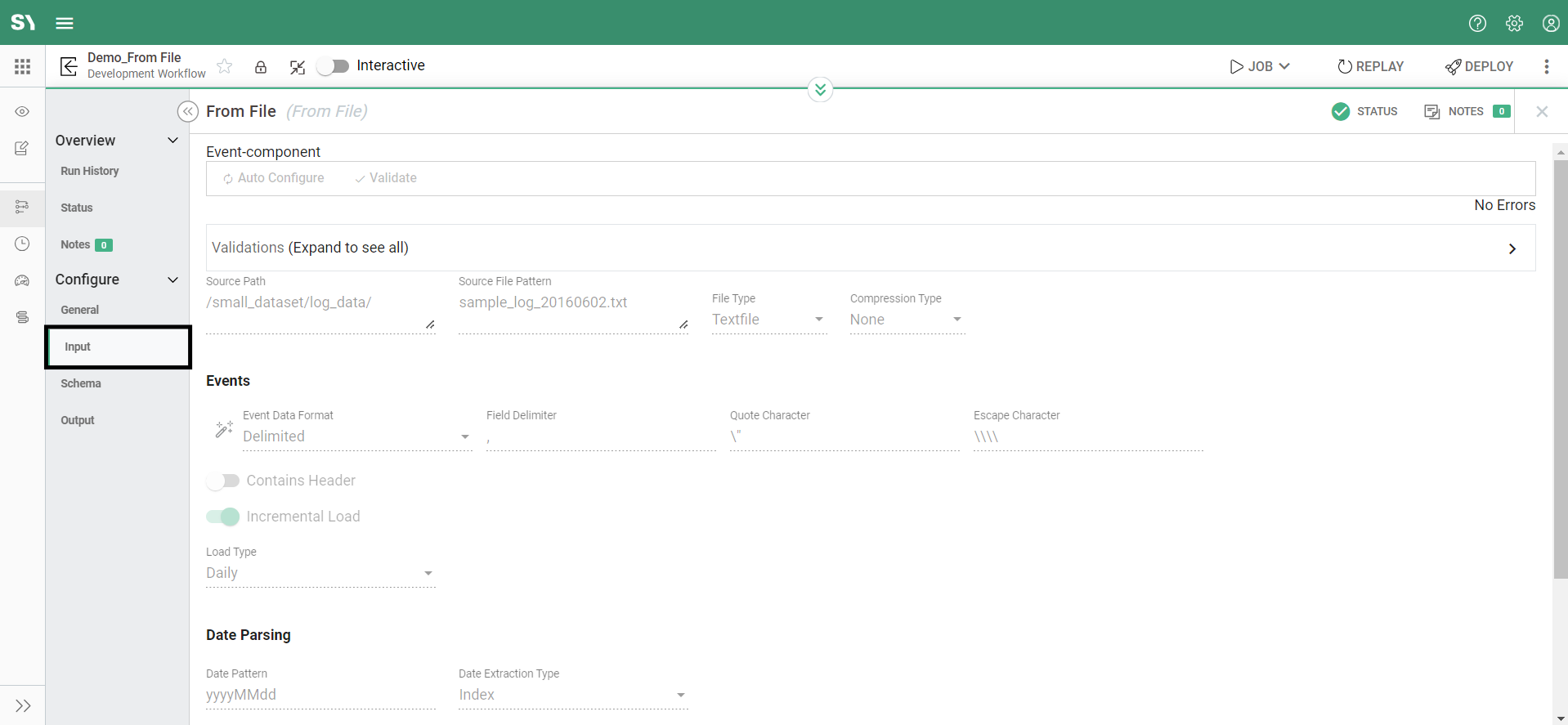Toggle the Interactive mode switch
This screenshot has height=725, width=1568.
point(333,66)
